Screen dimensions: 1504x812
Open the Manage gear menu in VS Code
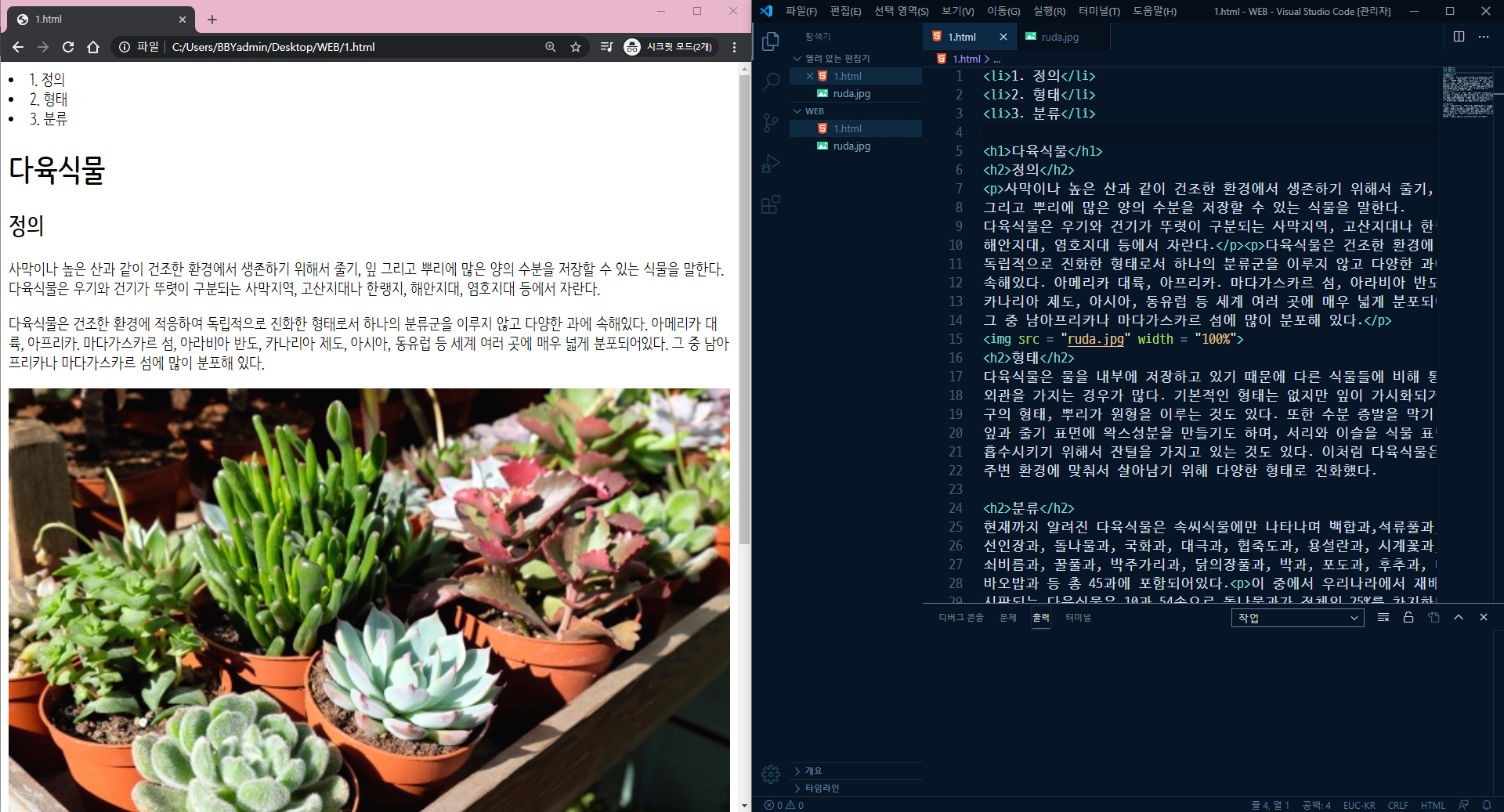(x=771, y=774)
